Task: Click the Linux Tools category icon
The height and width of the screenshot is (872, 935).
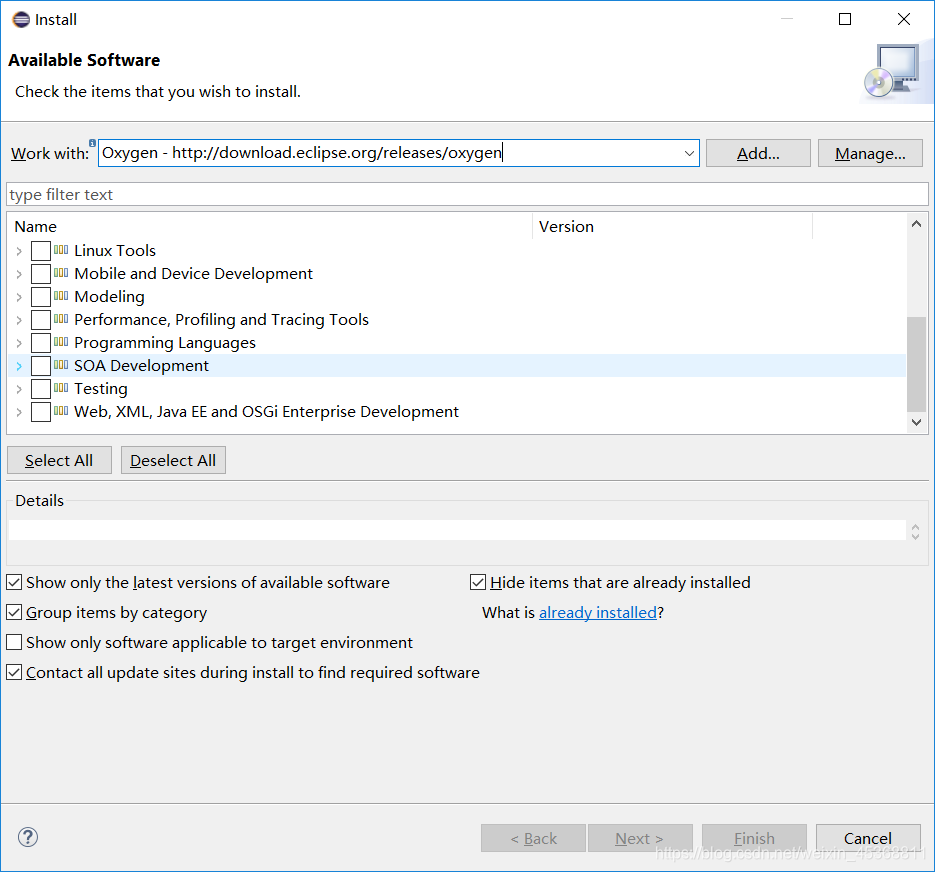Action: pos(61,250)
